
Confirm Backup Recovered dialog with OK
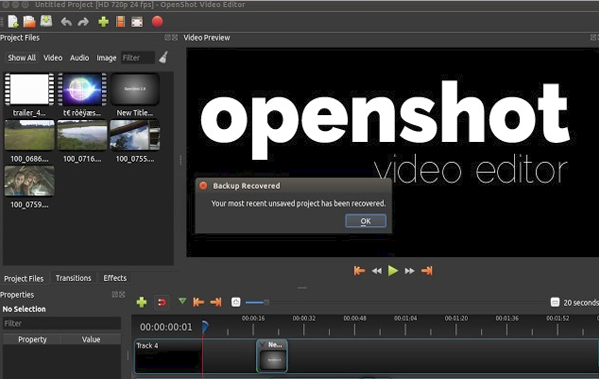(x=366, y=221)
